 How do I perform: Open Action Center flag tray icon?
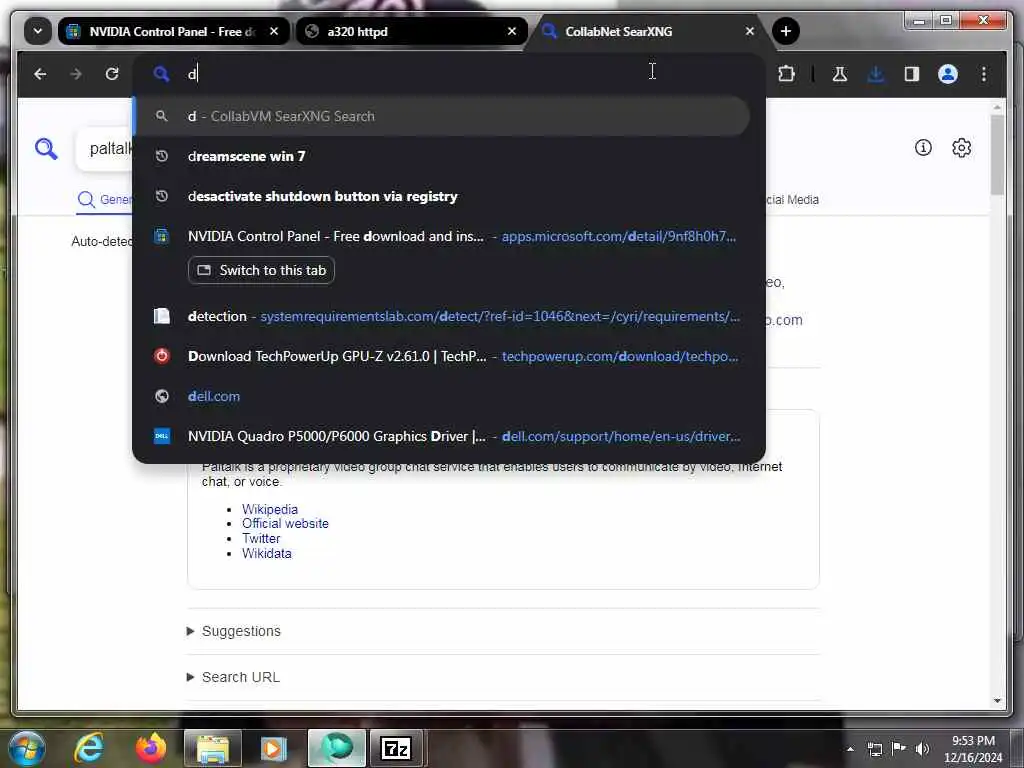tap(899, 749)
